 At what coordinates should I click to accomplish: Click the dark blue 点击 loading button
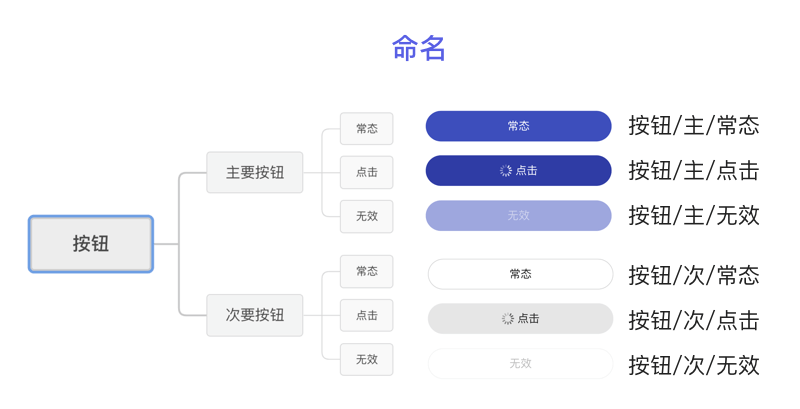(x=518, y=170)
